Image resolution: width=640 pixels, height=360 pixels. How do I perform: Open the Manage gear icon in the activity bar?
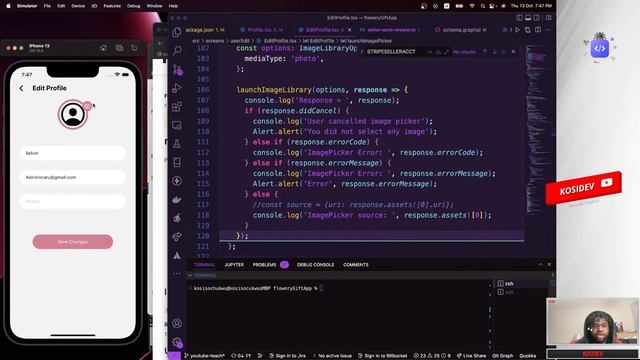(177, 342)
